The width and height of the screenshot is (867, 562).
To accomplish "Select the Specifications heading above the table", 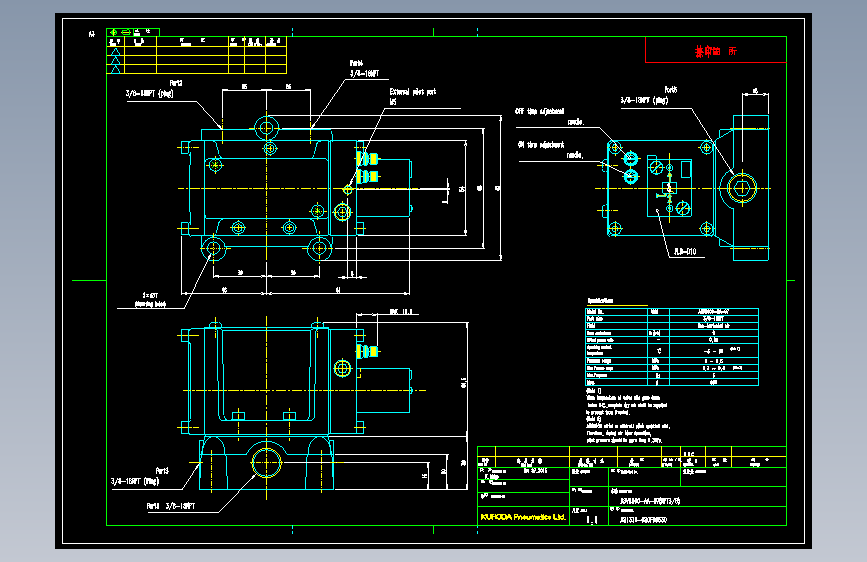I will pos(600,300).
